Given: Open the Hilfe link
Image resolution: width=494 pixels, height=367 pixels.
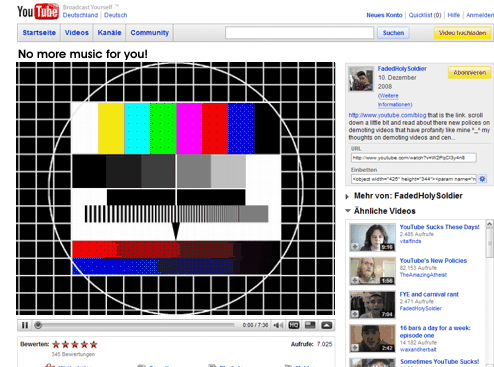Looking at the screenshot, I should [x=453, y=15].
